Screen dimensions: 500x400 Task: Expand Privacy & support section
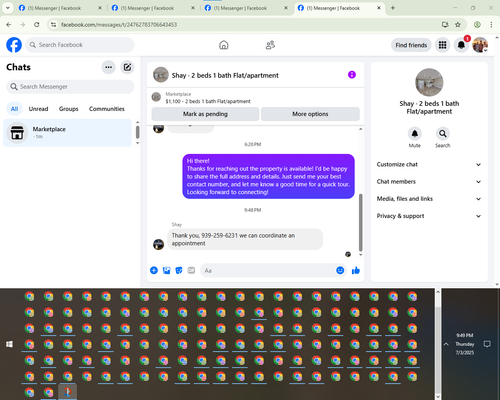point(429,216)
